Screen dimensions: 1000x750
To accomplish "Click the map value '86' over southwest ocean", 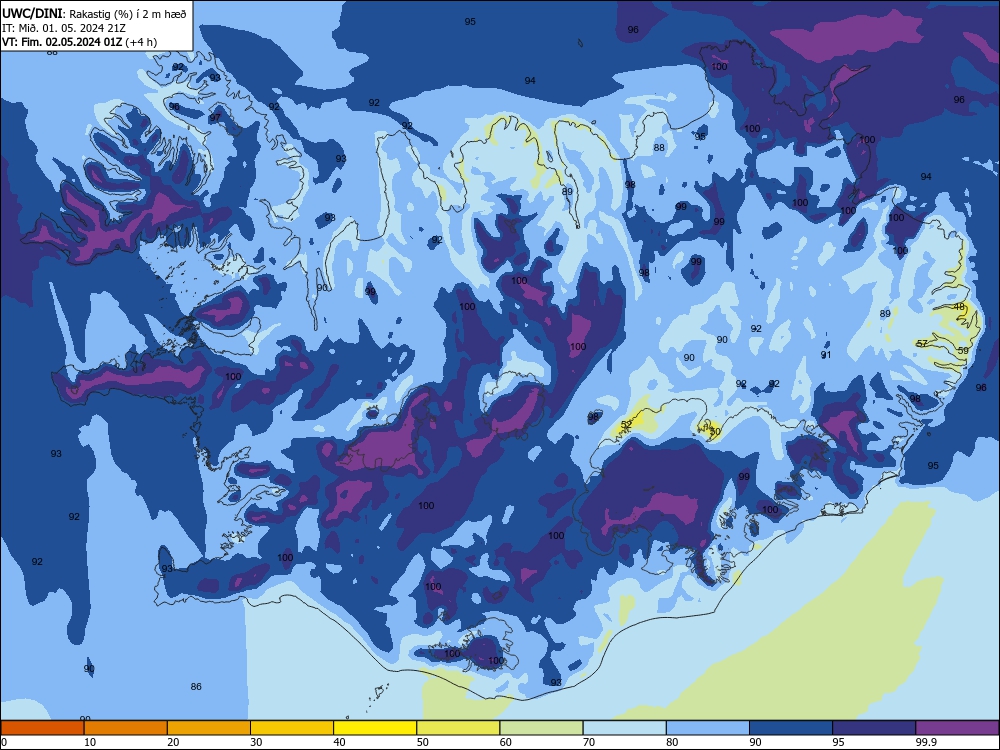I will point(196,686).
